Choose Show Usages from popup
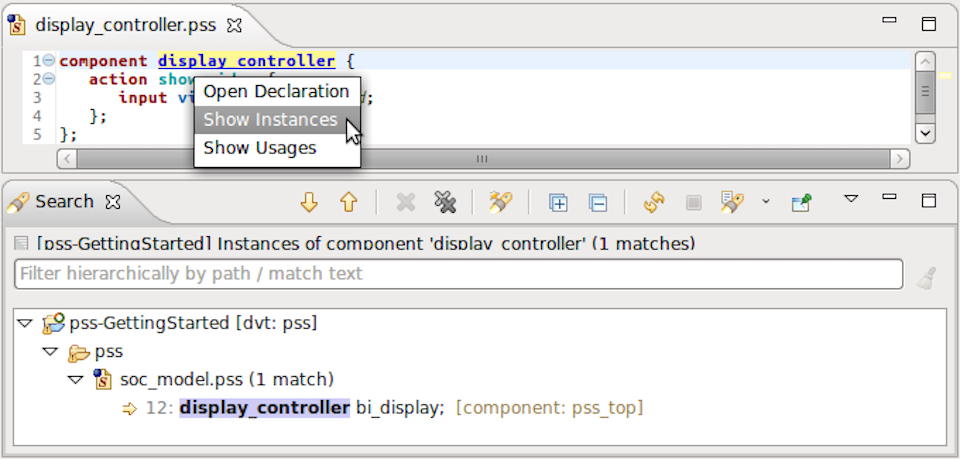This screenshot has width=960, height=459. point(277,148)
